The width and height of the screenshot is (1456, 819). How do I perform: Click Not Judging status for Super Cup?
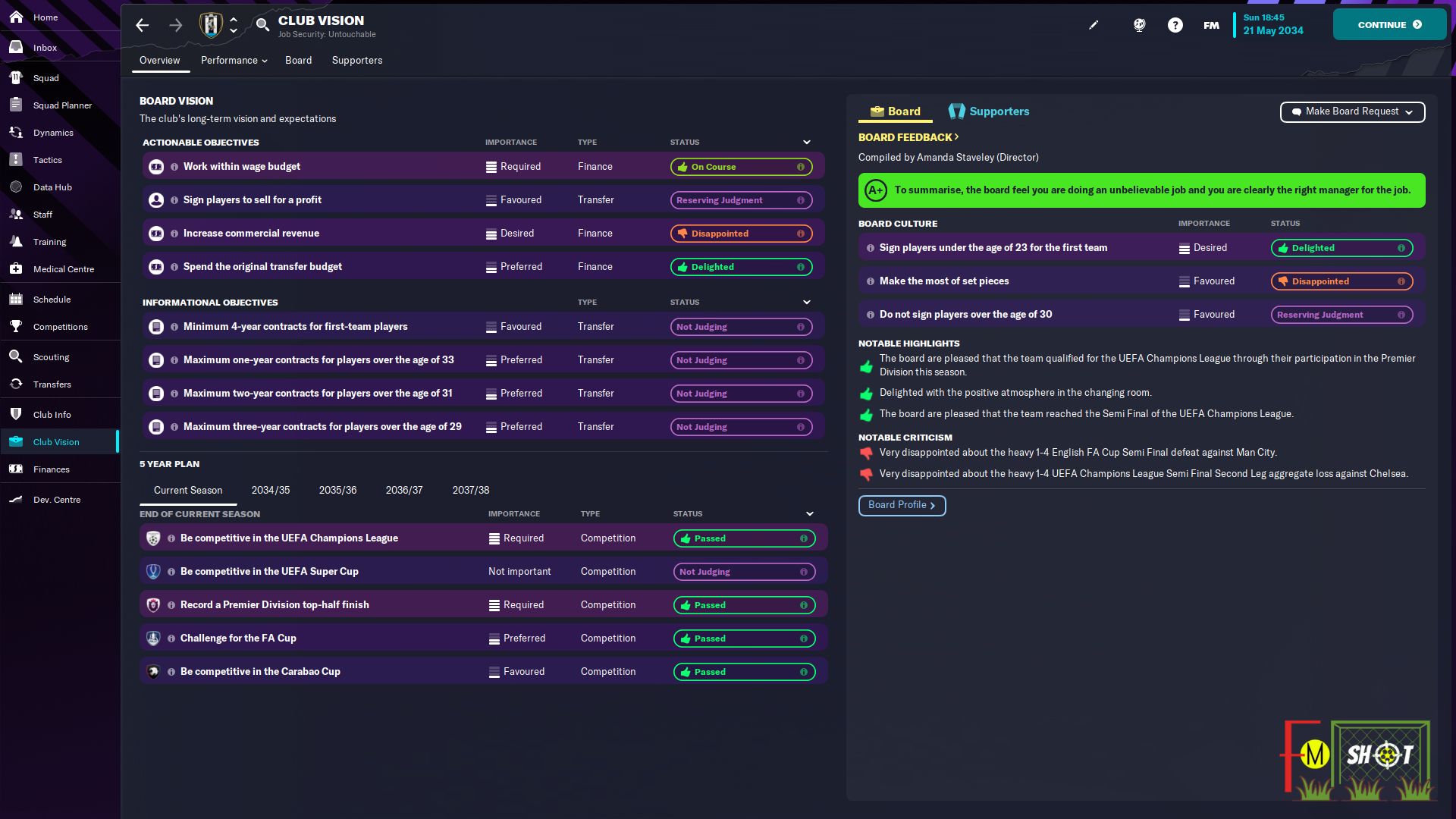tap(744, 572)
